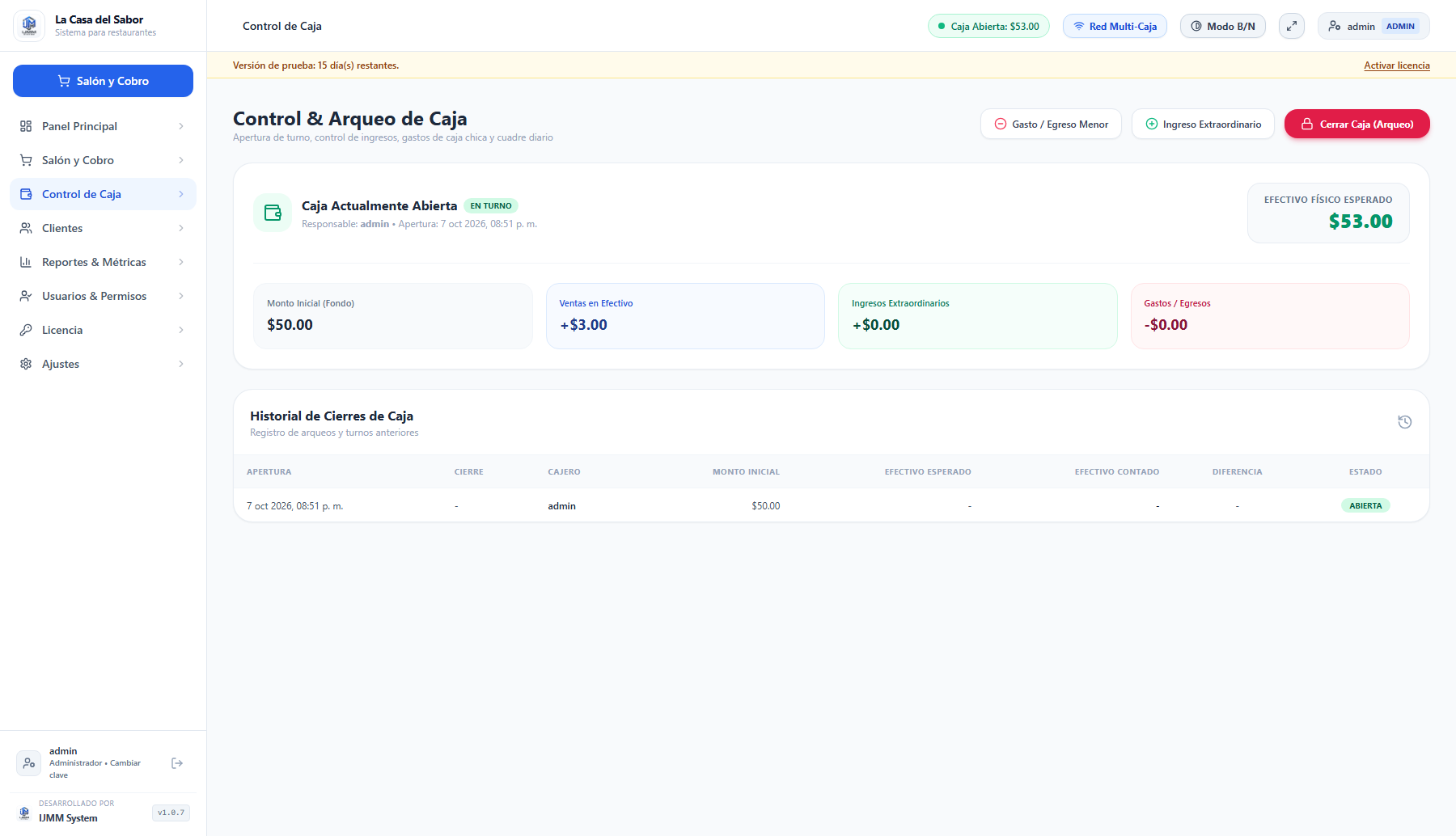Image resolution: width=1456 pixels, height=836 pixels.
Task: Open the Red Multi-Caja button
Action: tap(1115, 26)
